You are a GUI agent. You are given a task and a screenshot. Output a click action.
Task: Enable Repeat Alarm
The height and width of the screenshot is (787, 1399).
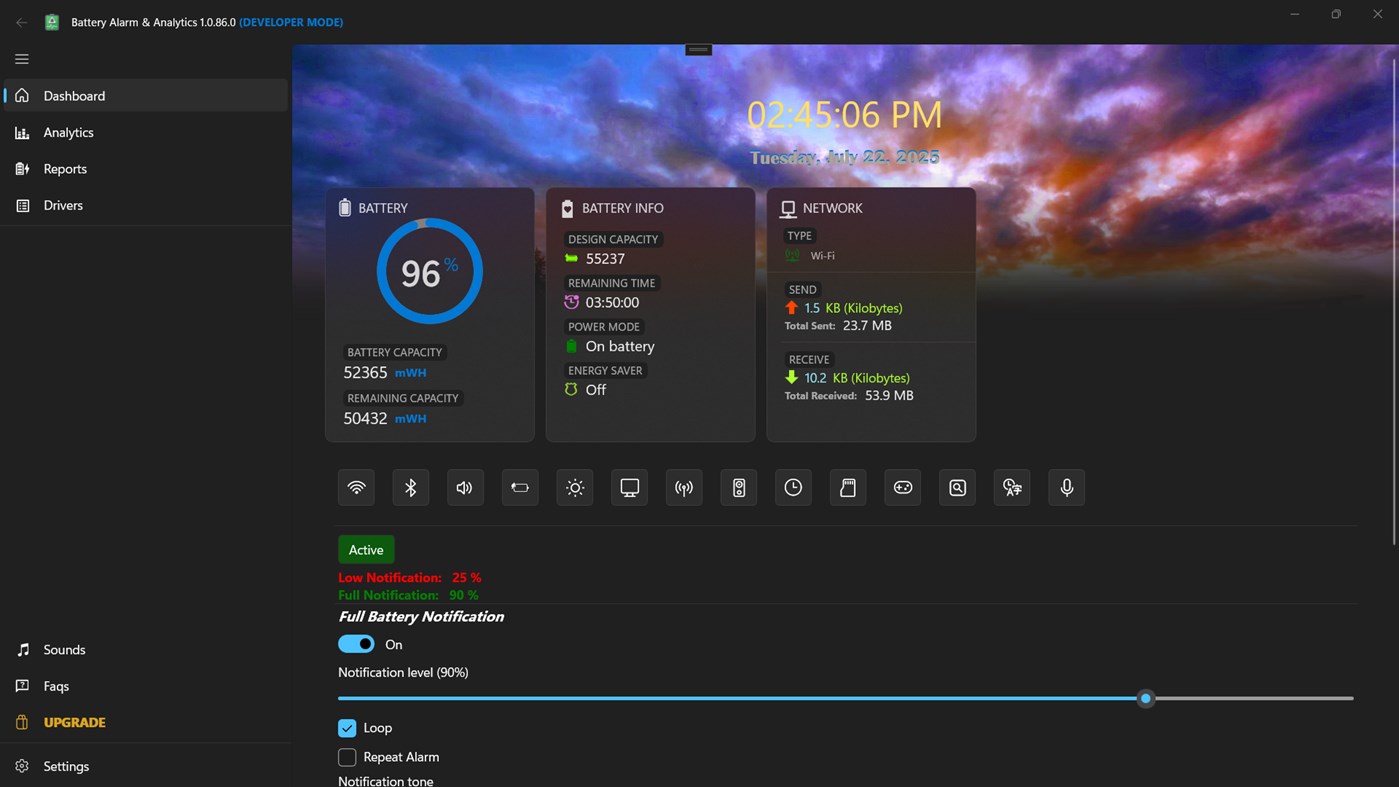[347, 757]
